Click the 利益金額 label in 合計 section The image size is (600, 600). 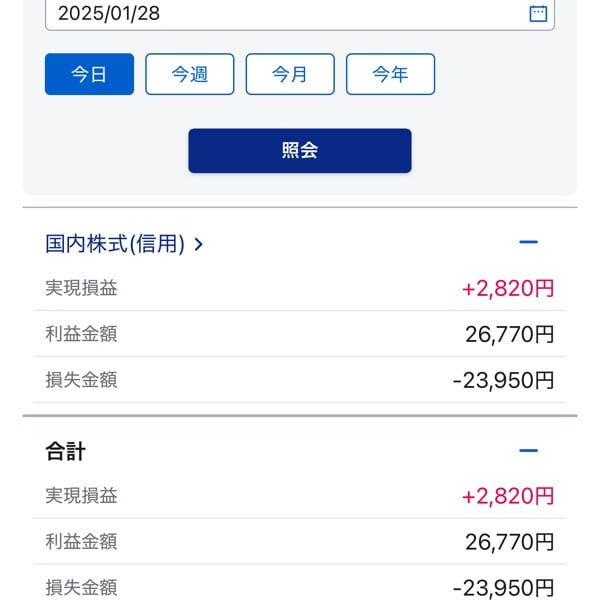pyautogui.click(x=81, y=541)
